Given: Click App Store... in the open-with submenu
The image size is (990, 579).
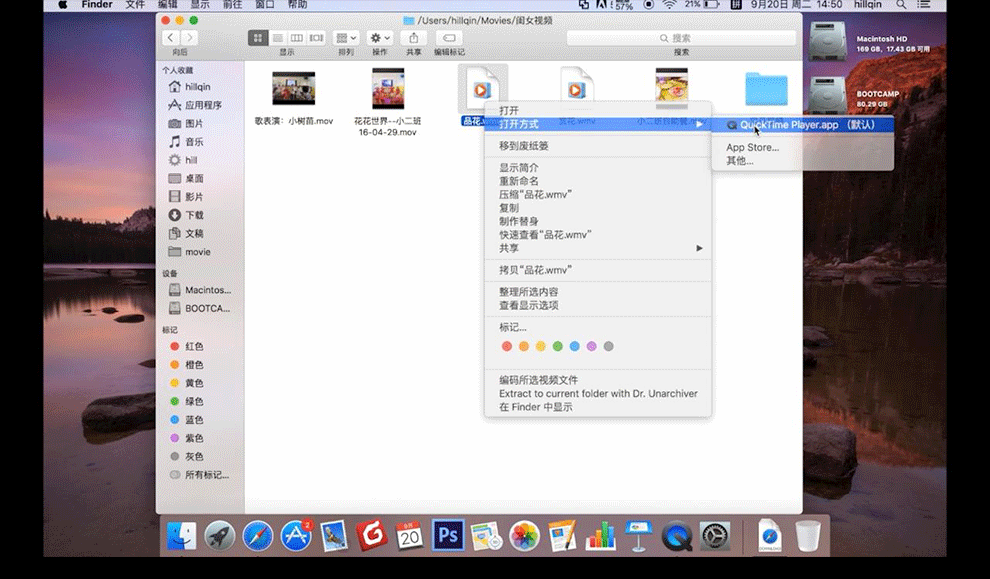Looking at the screenshot, I should point(752,147).
